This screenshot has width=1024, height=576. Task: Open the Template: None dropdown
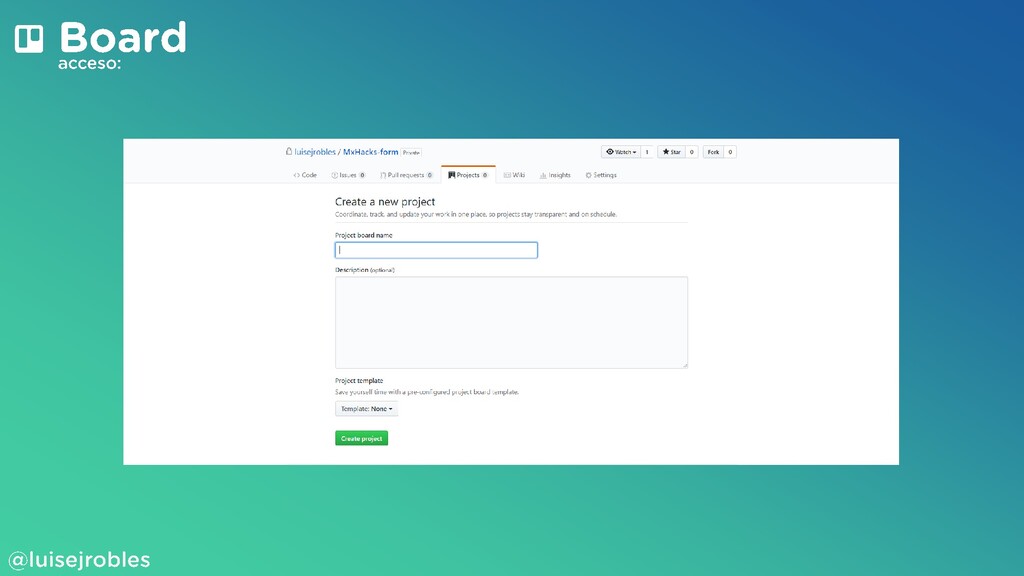click(x=366, y=409)
